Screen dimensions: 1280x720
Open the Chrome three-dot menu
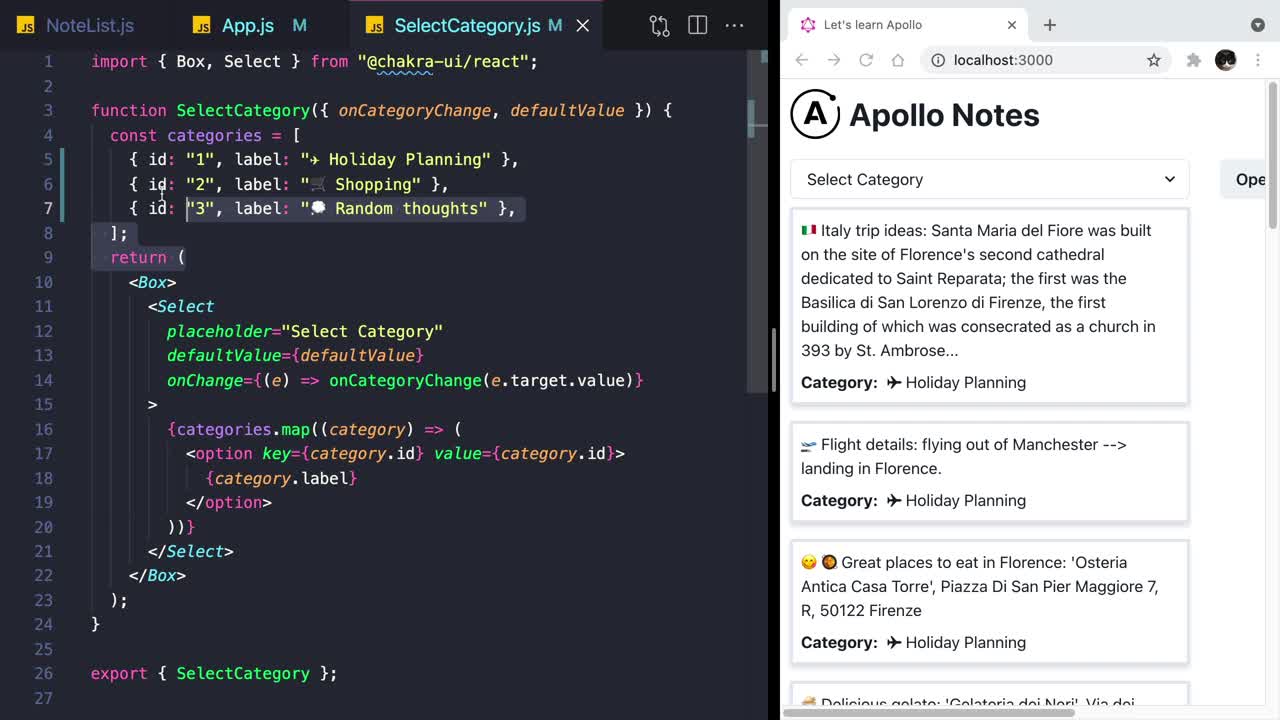coord(1258,60)
